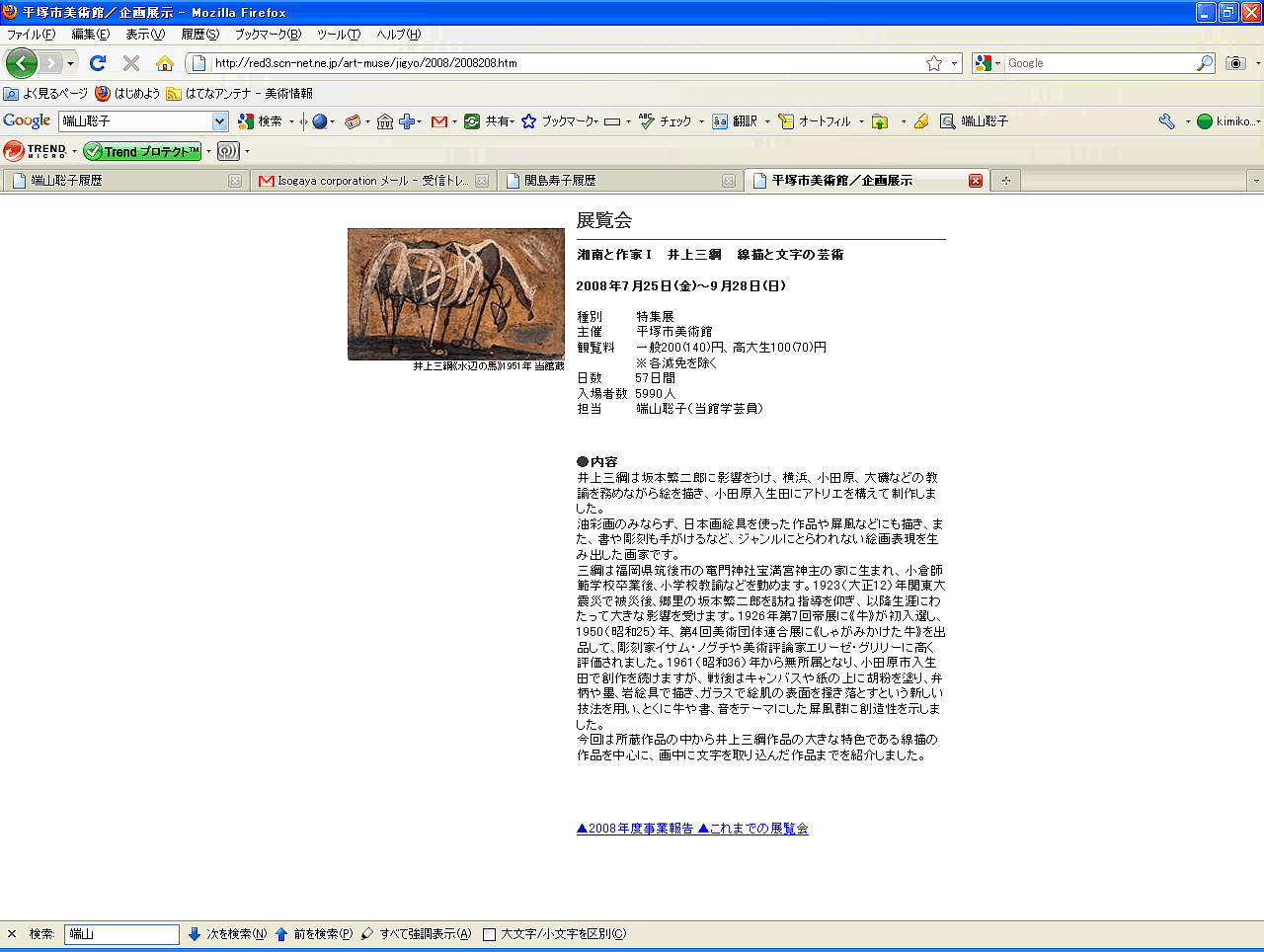The width and height of the screenshot is (1264, 952).
Task: Open the list all tabs dropdown
Action: click(1255, 181)
